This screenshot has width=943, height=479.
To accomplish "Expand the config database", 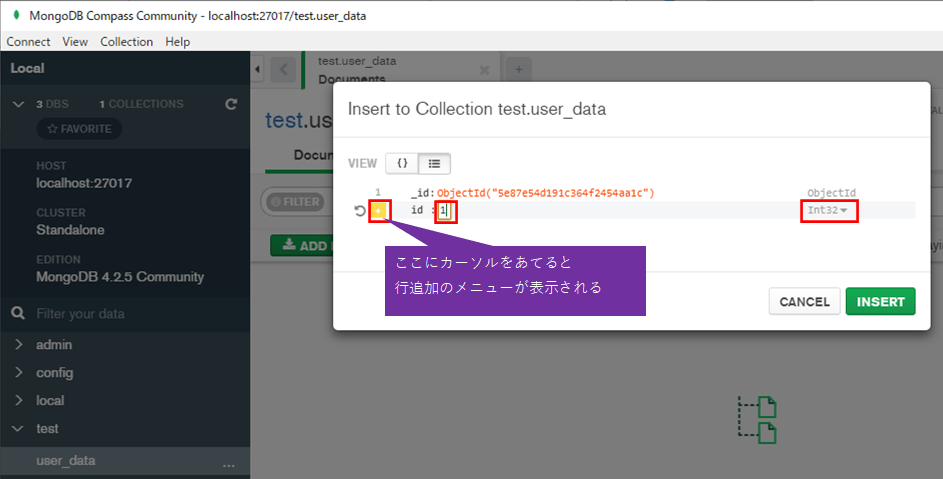I will 19,372.
